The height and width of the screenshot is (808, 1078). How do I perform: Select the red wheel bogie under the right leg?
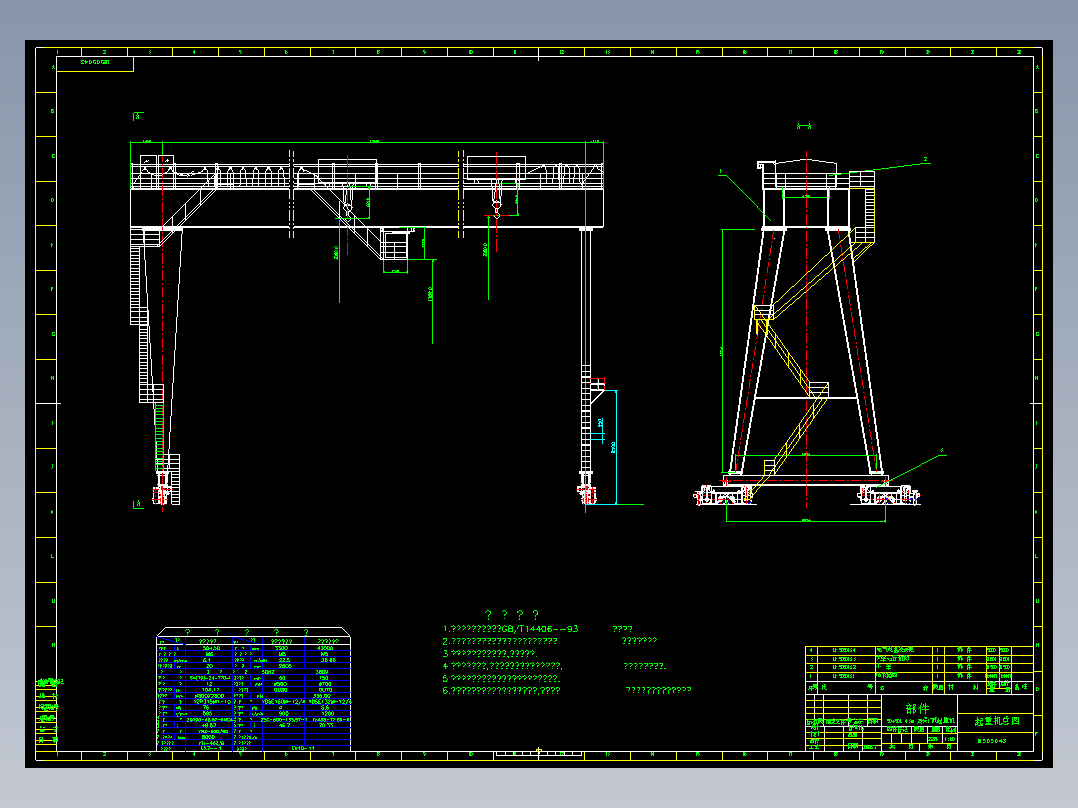click(586, 493)
